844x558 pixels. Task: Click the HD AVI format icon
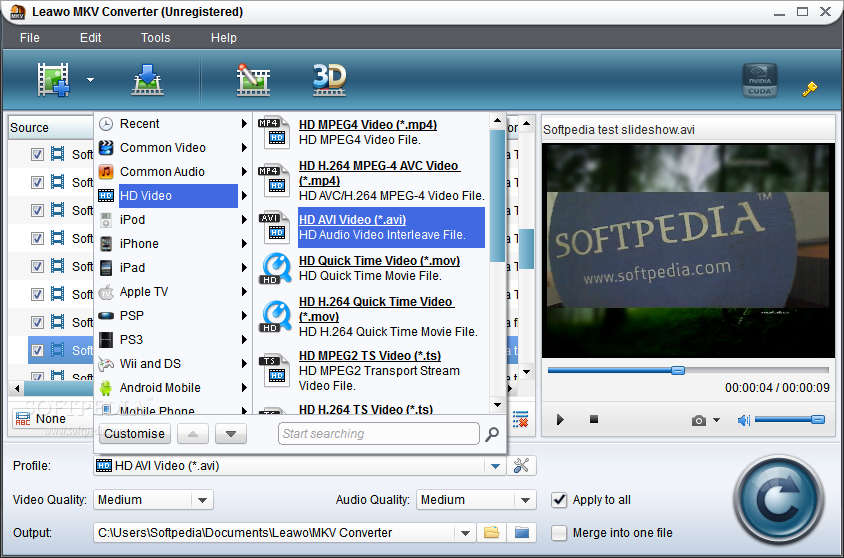pos(275,227)
